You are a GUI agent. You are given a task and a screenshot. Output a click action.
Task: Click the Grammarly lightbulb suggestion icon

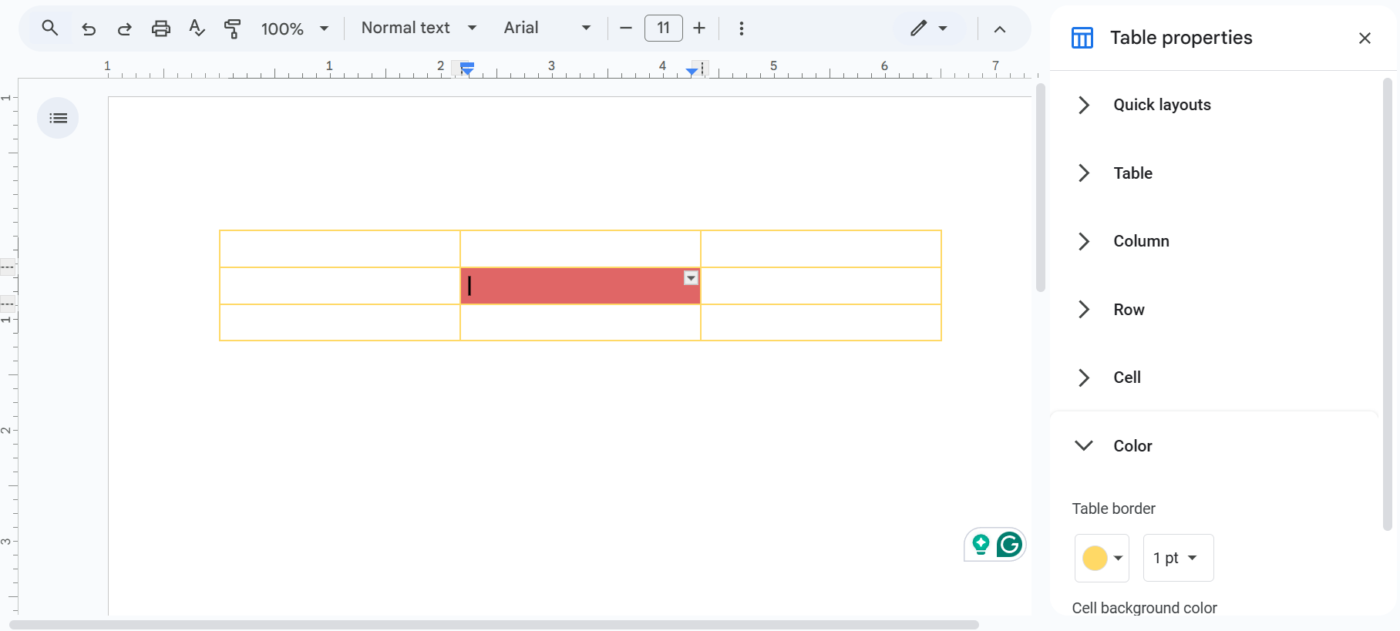[980, 544]
